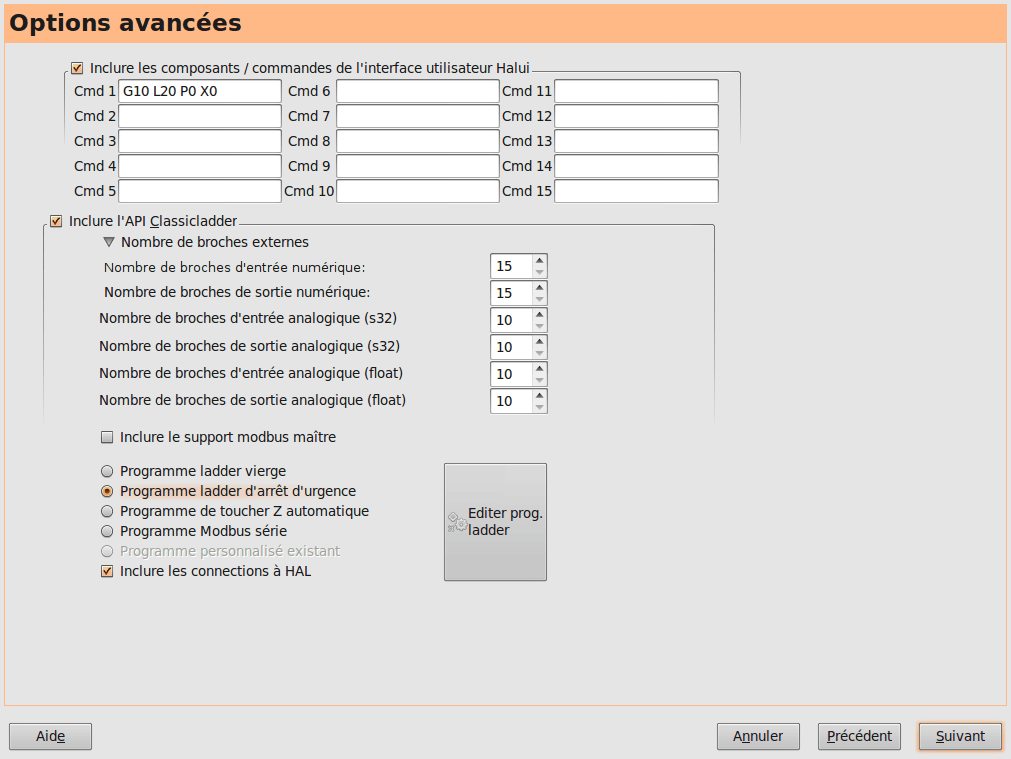Viewport: 1011px width, 759px height.
Task: Decrease sortie analogique (s32) pin count
Action: (x=540, y=353)
